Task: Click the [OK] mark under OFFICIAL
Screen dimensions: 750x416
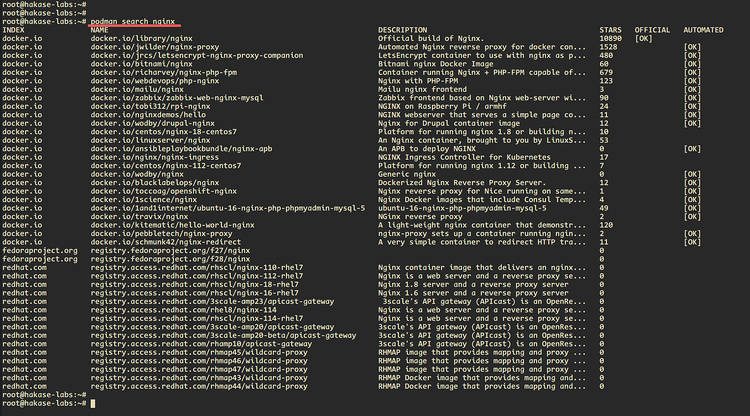Action: (644, 38)
